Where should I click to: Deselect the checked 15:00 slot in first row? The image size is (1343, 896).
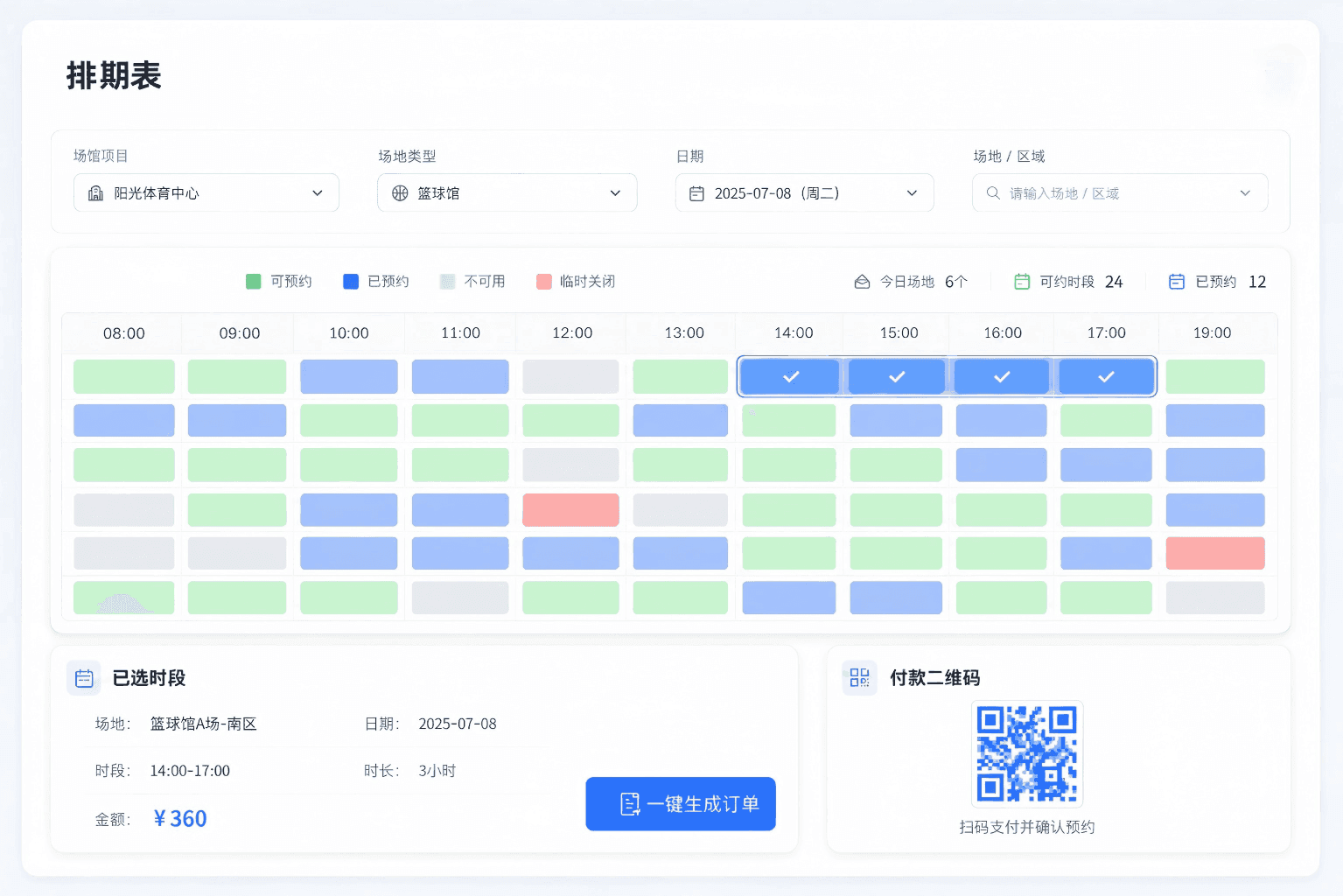(x=897, y=376)
